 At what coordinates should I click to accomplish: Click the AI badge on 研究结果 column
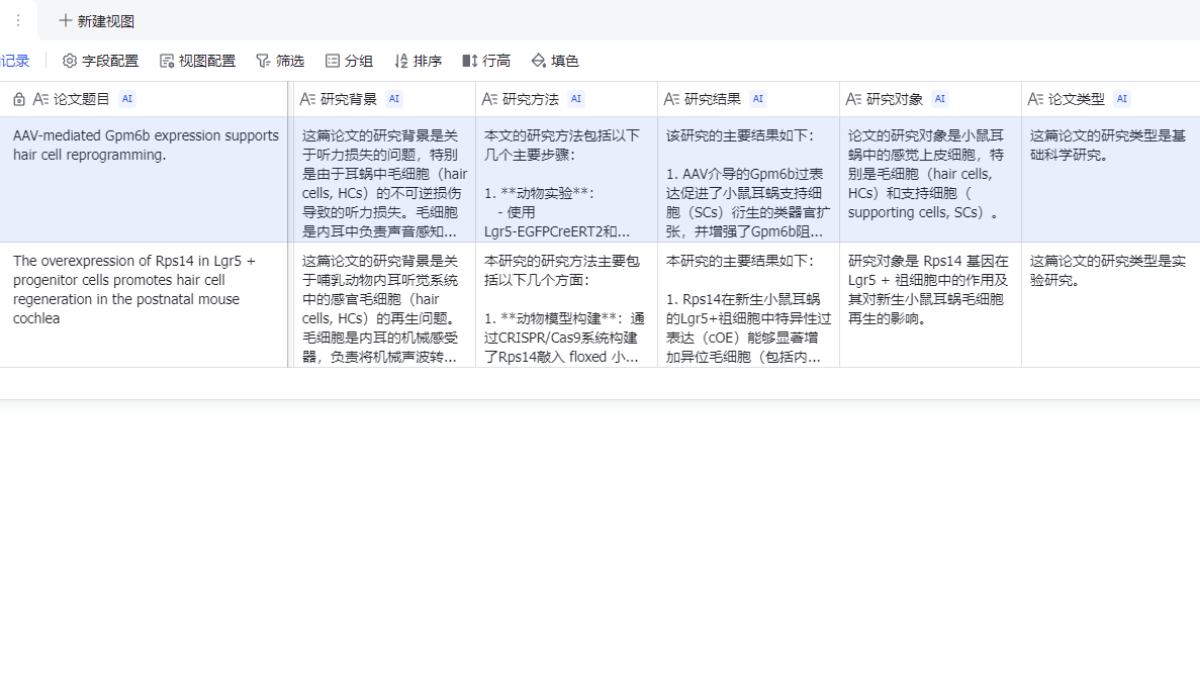(x=757, y=98)
